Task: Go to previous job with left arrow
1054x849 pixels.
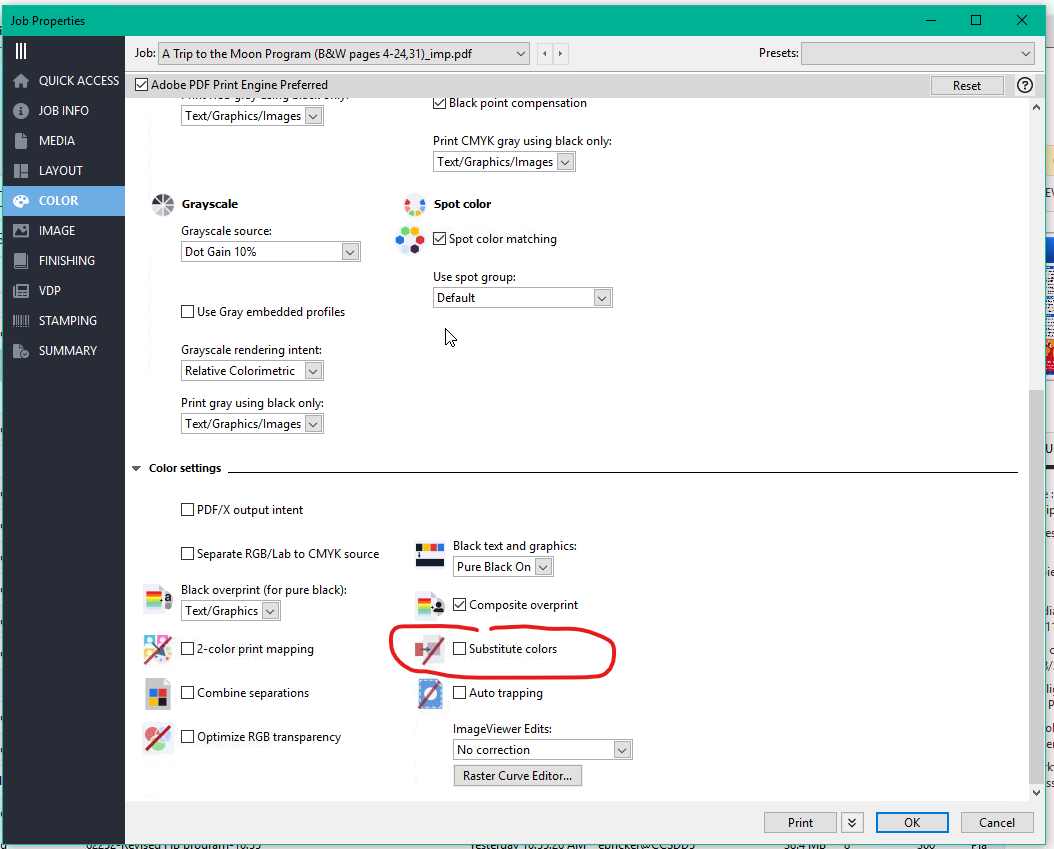Action: click(544, 54)
